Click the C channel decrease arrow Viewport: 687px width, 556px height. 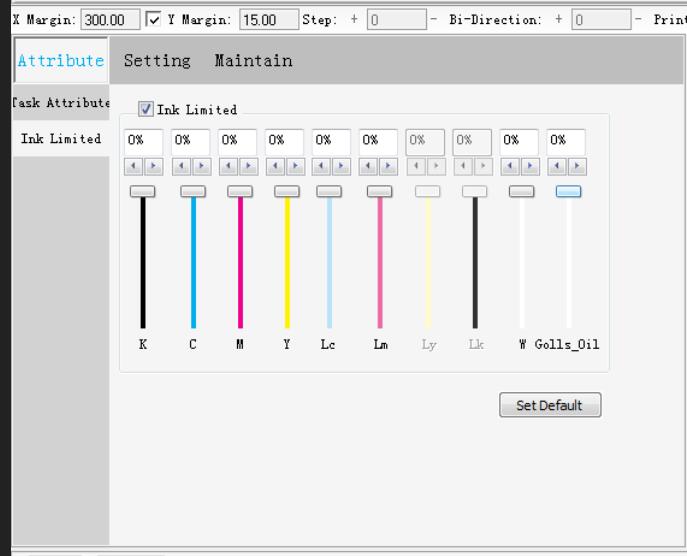point(181,166)
